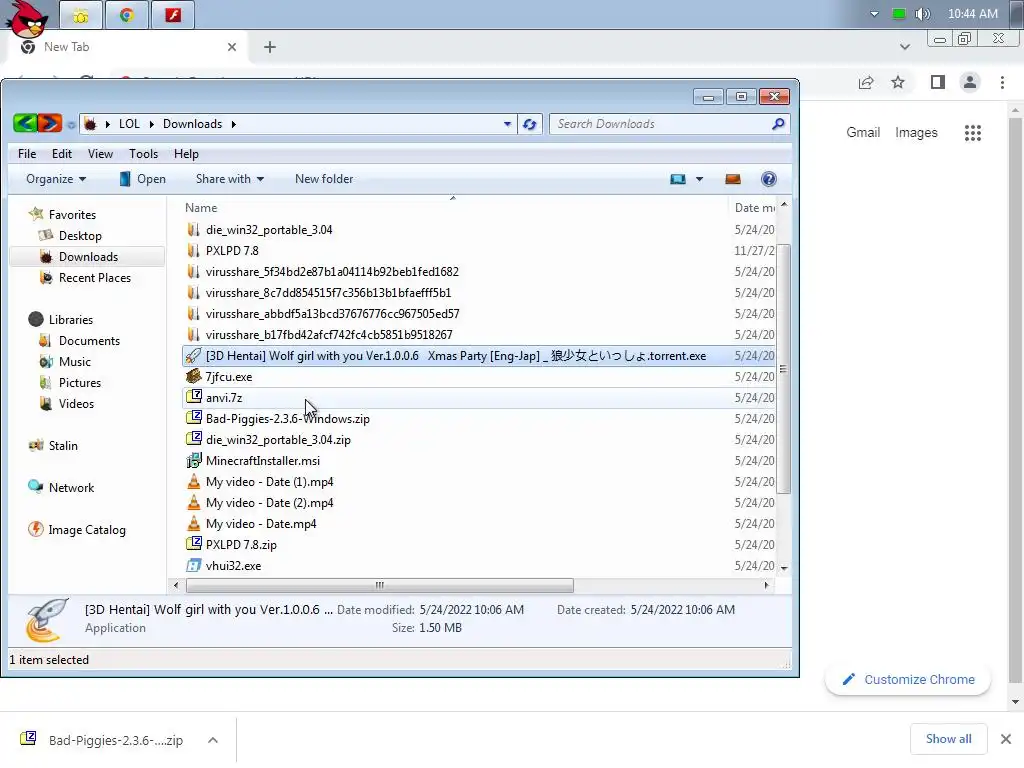Click the Open toolbar button

click(x=143, y=179)
